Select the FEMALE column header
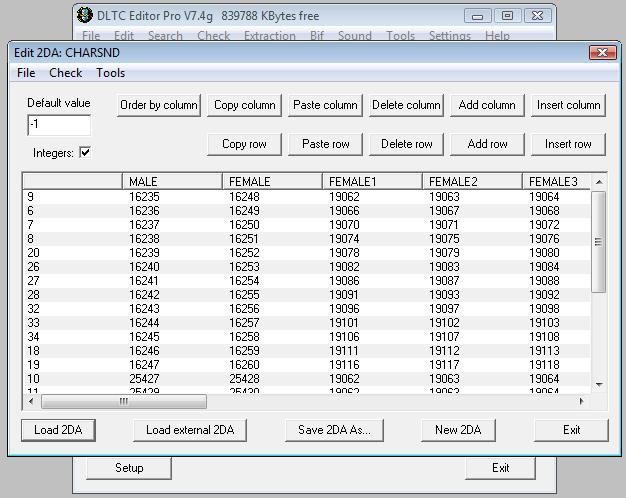626x498 pixels. point(271,181)
